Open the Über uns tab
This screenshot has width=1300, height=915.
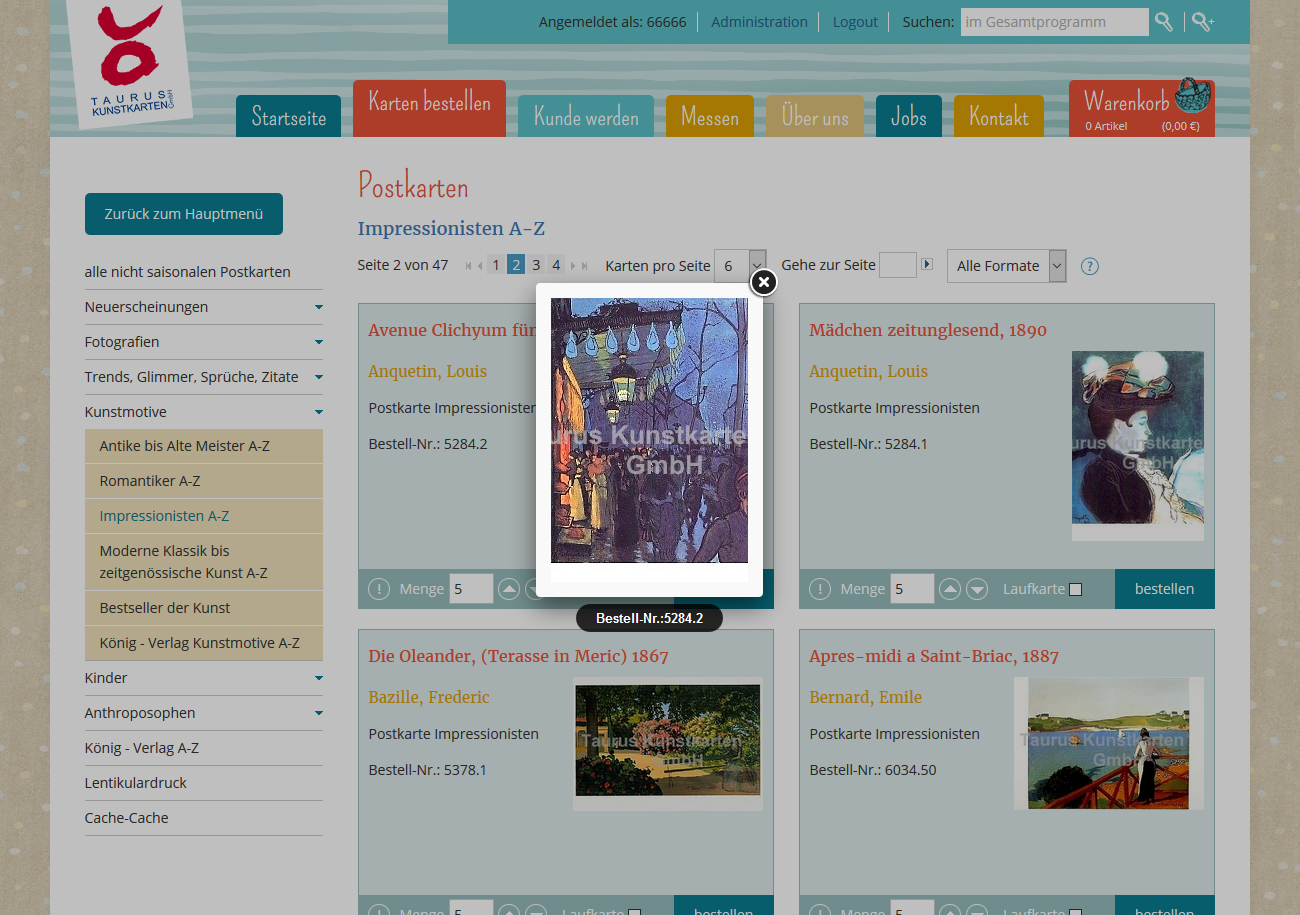pos(815,116)
